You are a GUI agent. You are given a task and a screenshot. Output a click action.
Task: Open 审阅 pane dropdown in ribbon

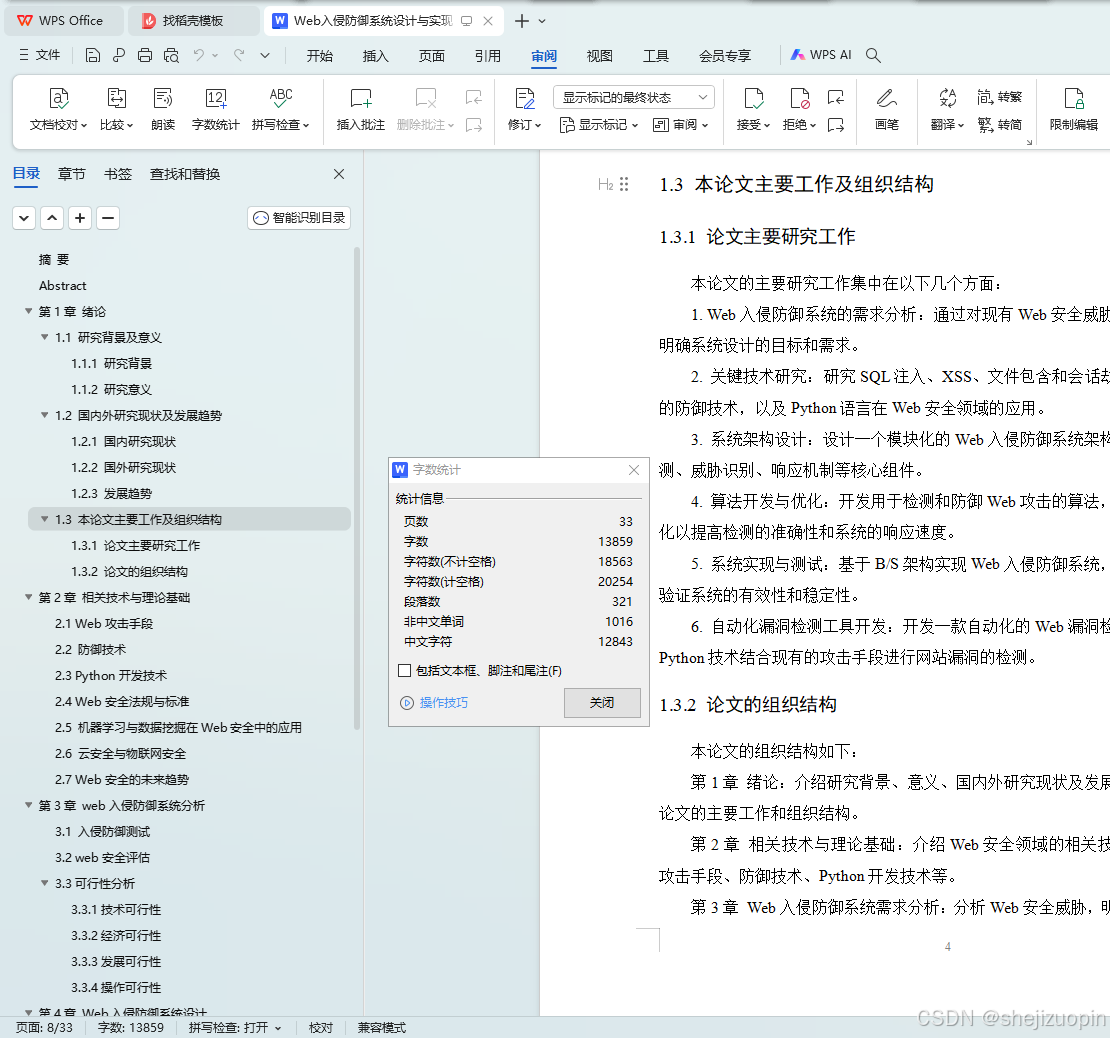[x=680, y=125]
